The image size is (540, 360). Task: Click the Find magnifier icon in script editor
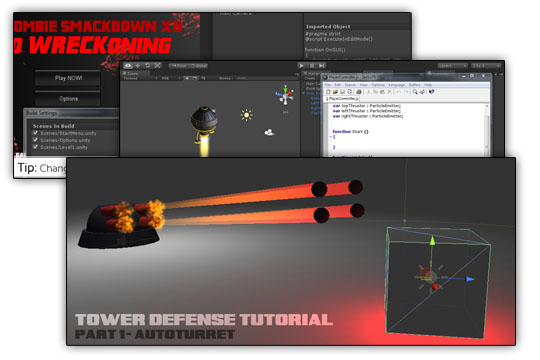click(x=415, y=92)
